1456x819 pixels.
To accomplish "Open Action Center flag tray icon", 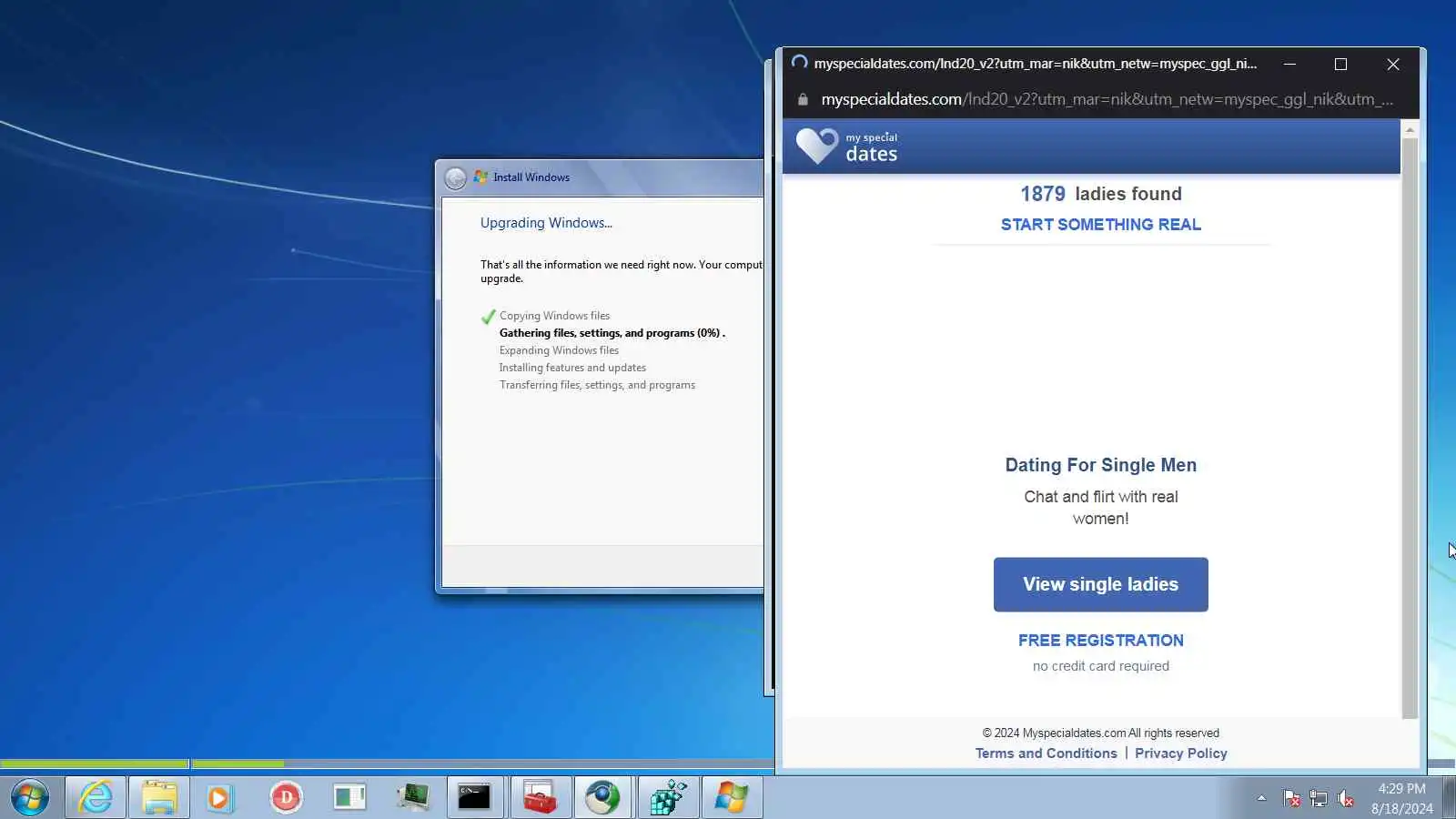I will click(1291, 799).
